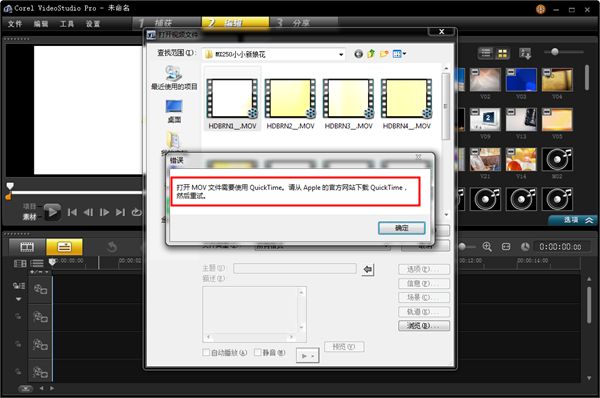Click the arrow button beside 主题 field
Screen dimensions: 600x398
pos(368,269)
